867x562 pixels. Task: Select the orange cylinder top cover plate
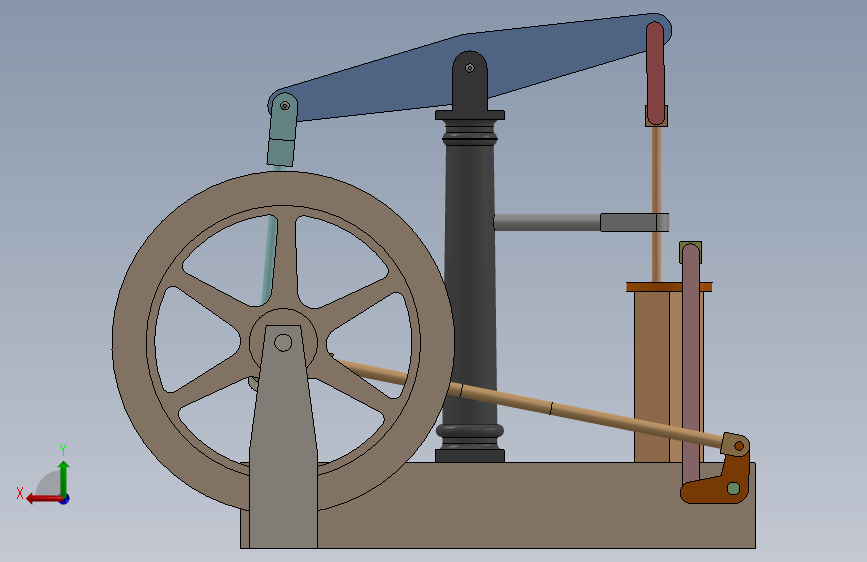coord(669,287)
